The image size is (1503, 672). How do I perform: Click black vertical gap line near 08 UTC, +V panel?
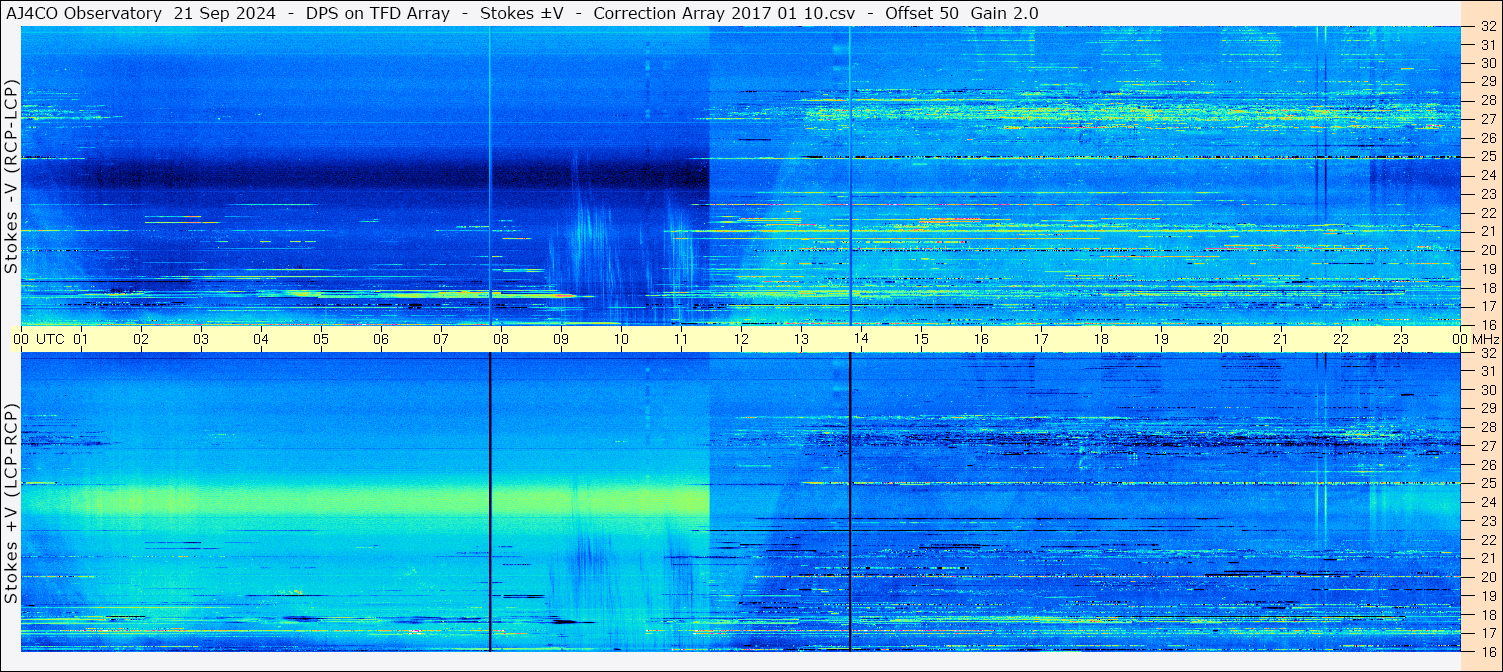pos(490,502)
